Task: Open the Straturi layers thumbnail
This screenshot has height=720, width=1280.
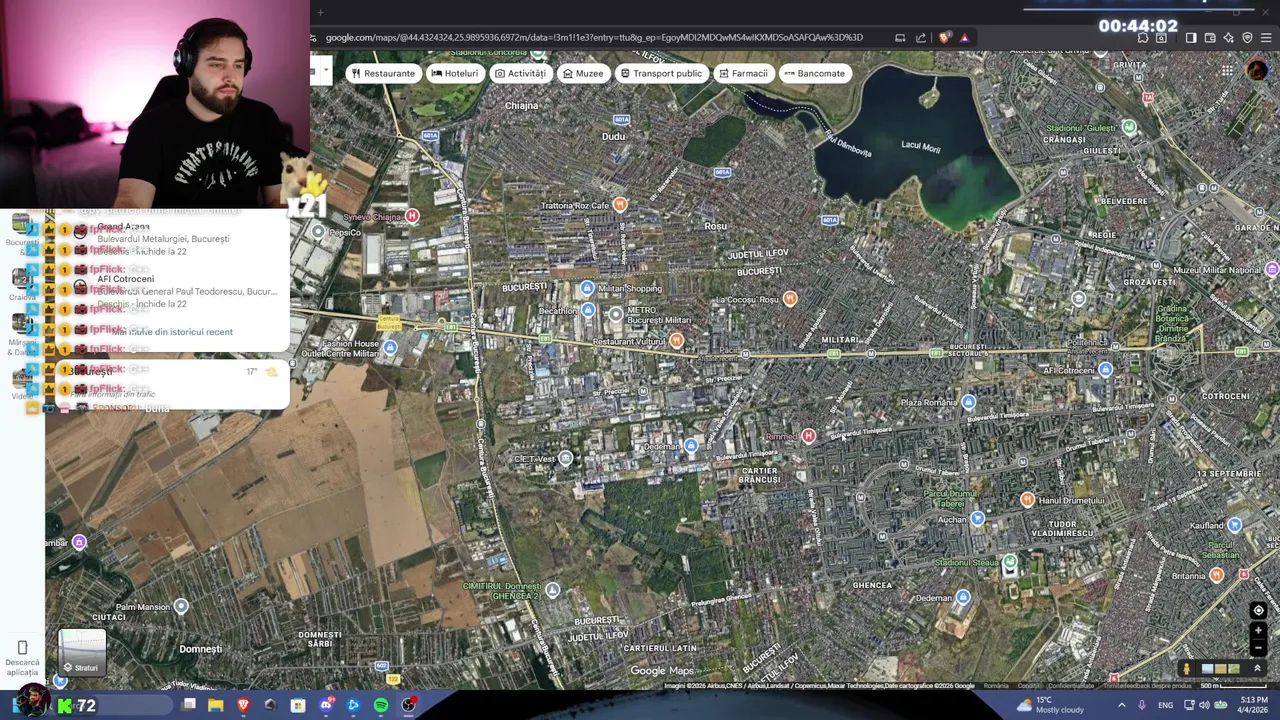Action: [82, 653]
